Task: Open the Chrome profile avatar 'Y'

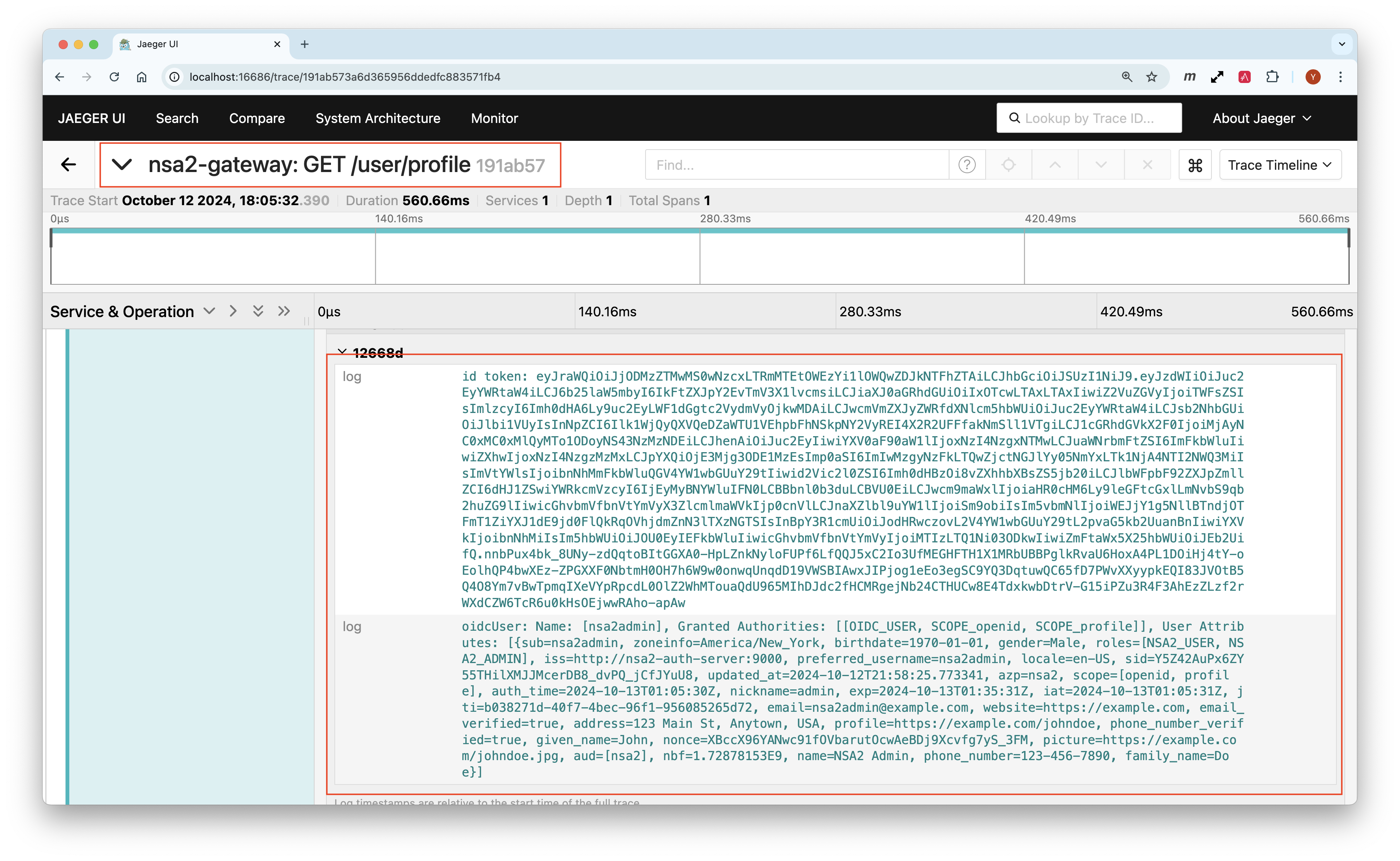Action: (x=1313, y=77)
